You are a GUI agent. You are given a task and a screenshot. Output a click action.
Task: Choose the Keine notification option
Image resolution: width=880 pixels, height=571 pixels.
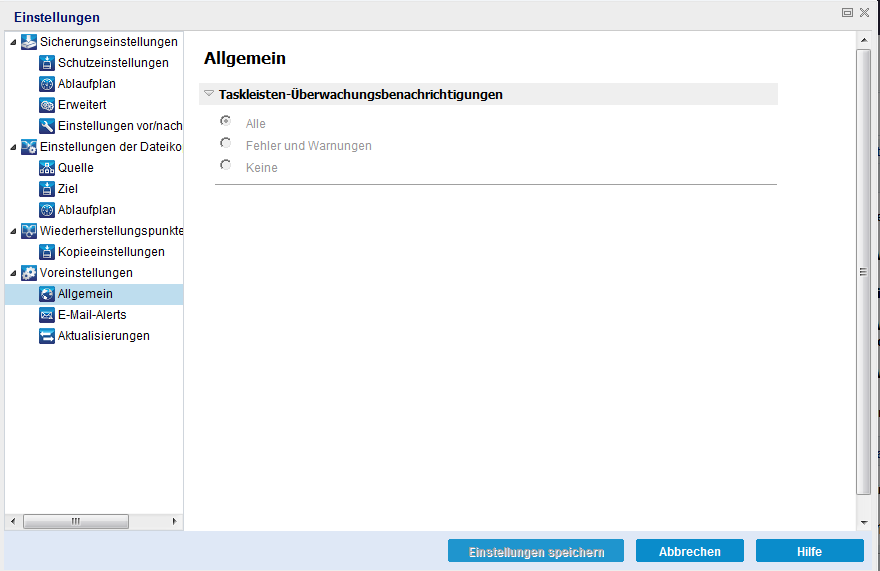(226, 165)
